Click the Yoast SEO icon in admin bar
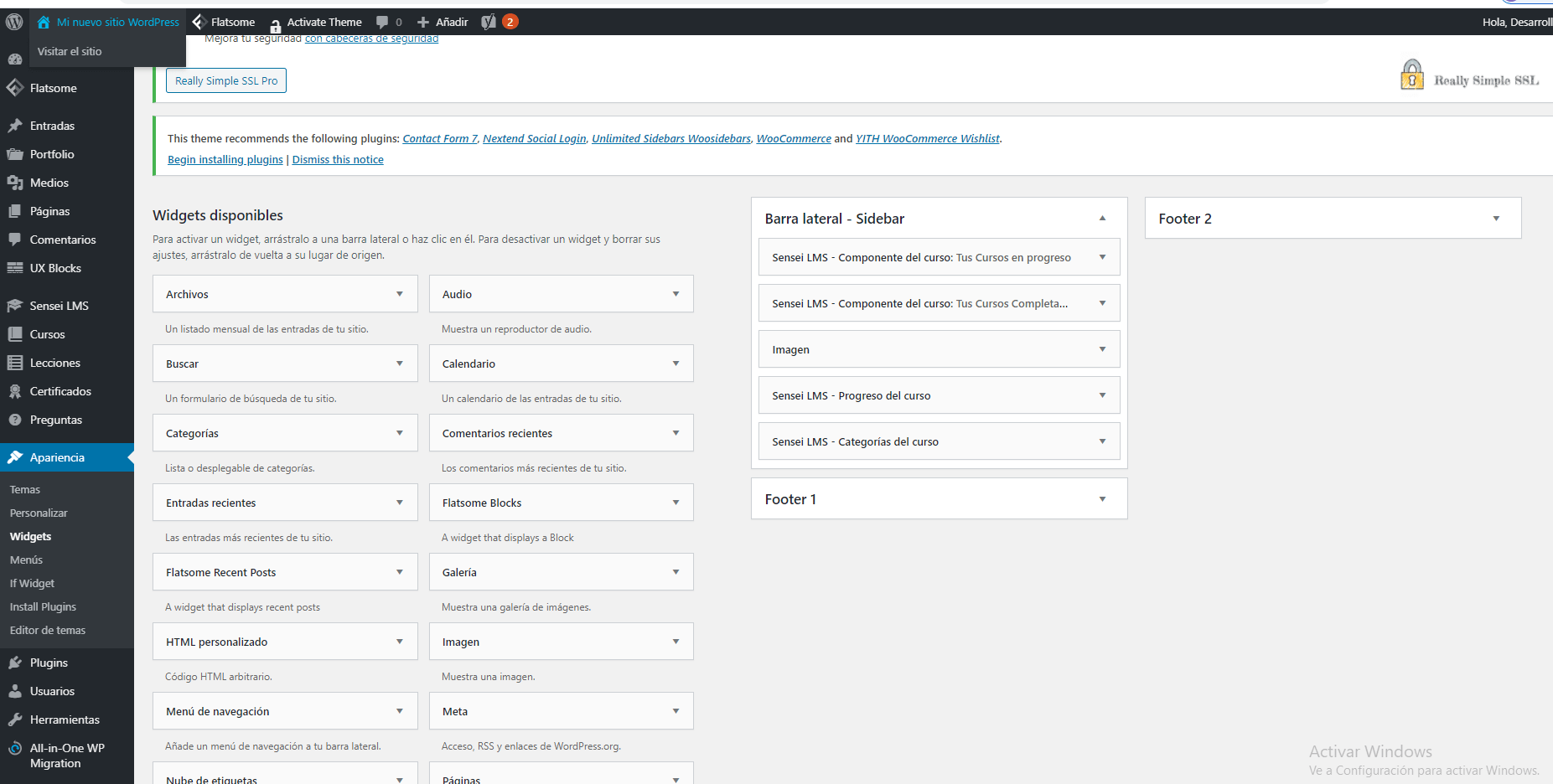The height and width of the screenshot is (784, 1553). pos(489,22)
